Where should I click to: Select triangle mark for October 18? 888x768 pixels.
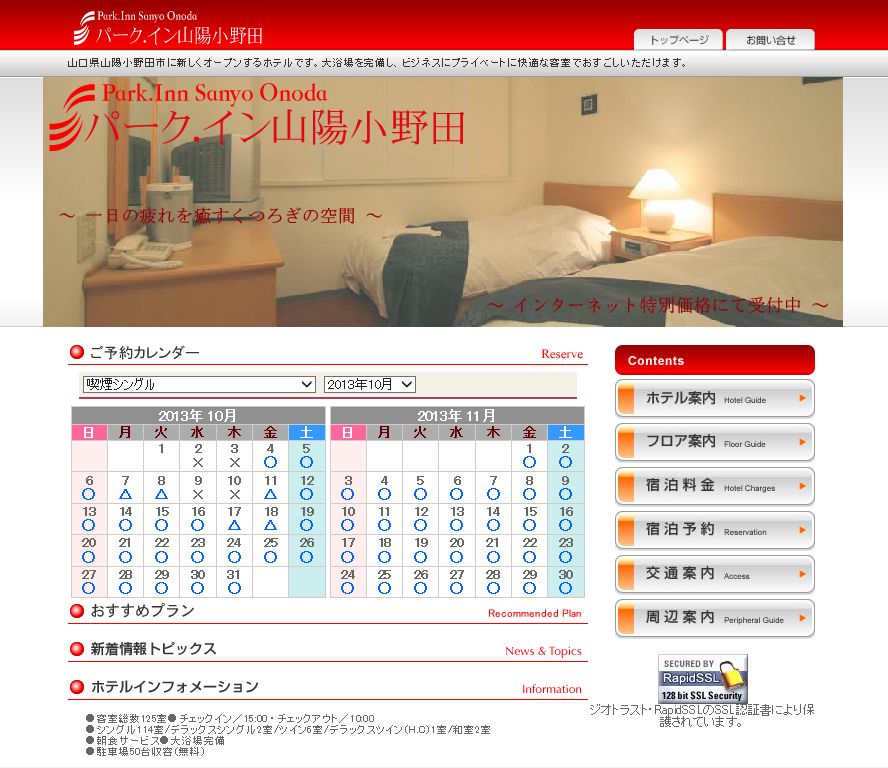click(x=270, y=525)
